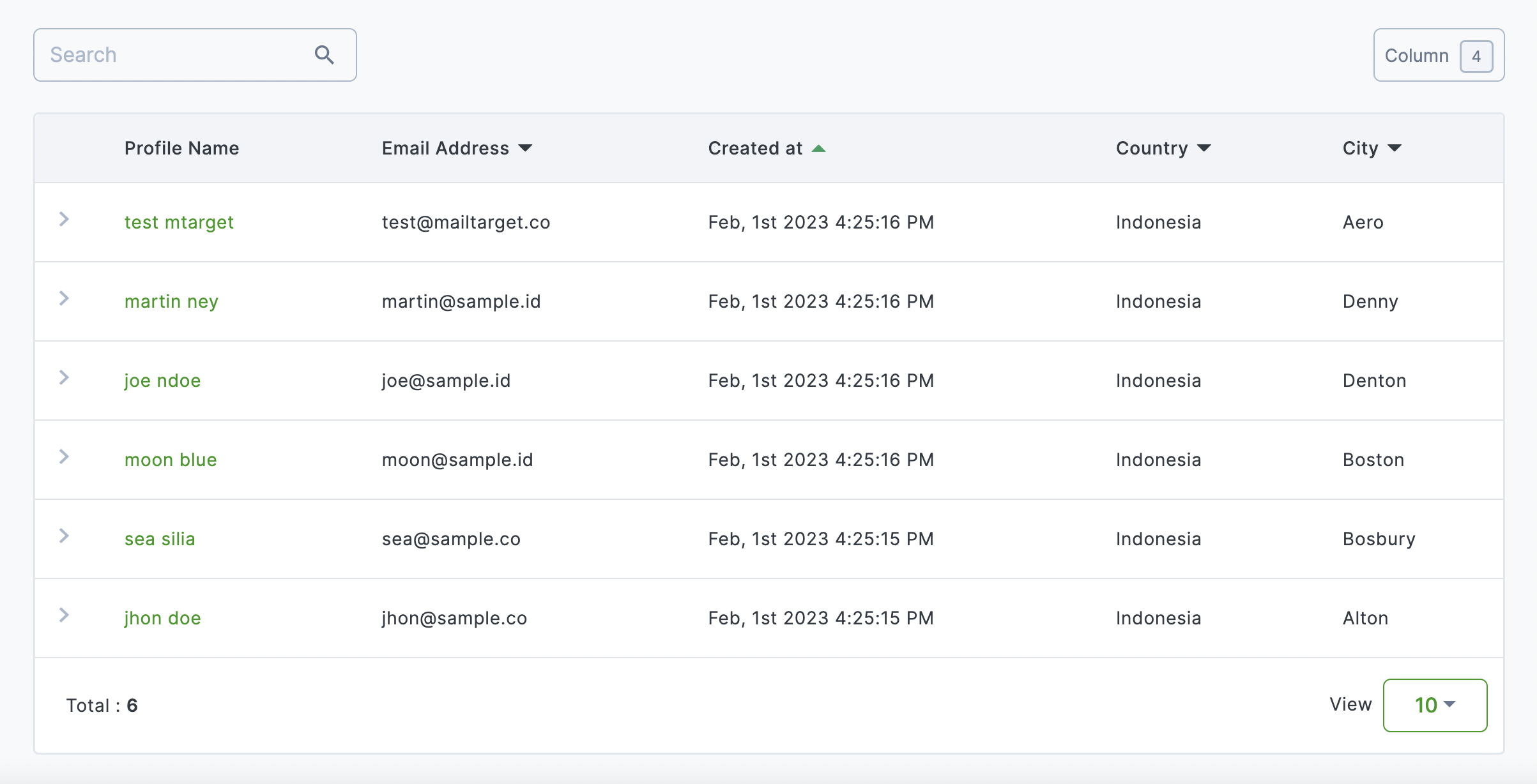This screenshot has height=784, width=1537.
Task: Expand the martin ney row
Action: point(64,299)
